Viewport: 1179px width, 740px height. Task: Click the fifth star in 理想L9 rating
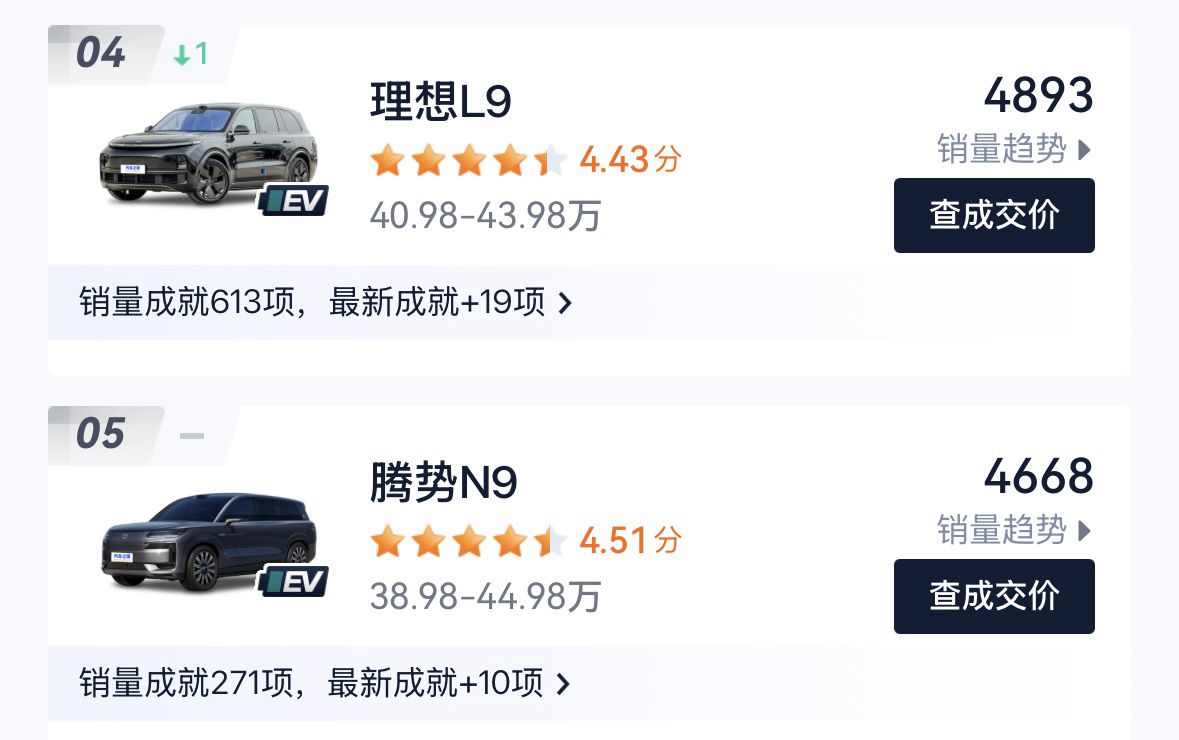click(552, 159)
